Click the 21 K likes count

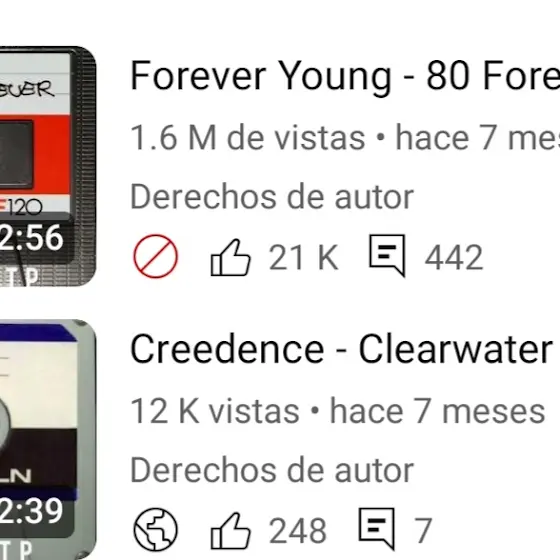point(303,257)
